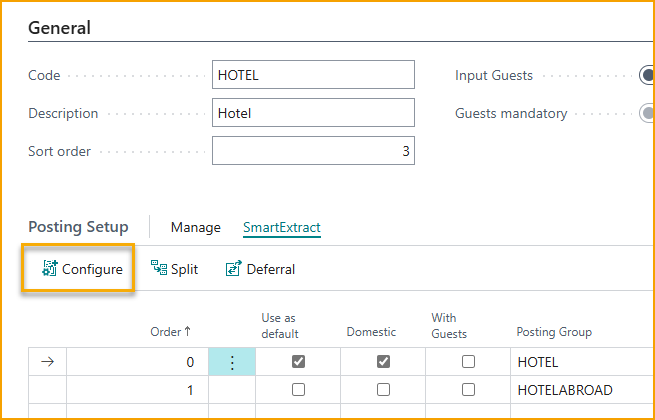
Task: Uncheck Use as default for HOTEL row
Action: pos(298,363)
